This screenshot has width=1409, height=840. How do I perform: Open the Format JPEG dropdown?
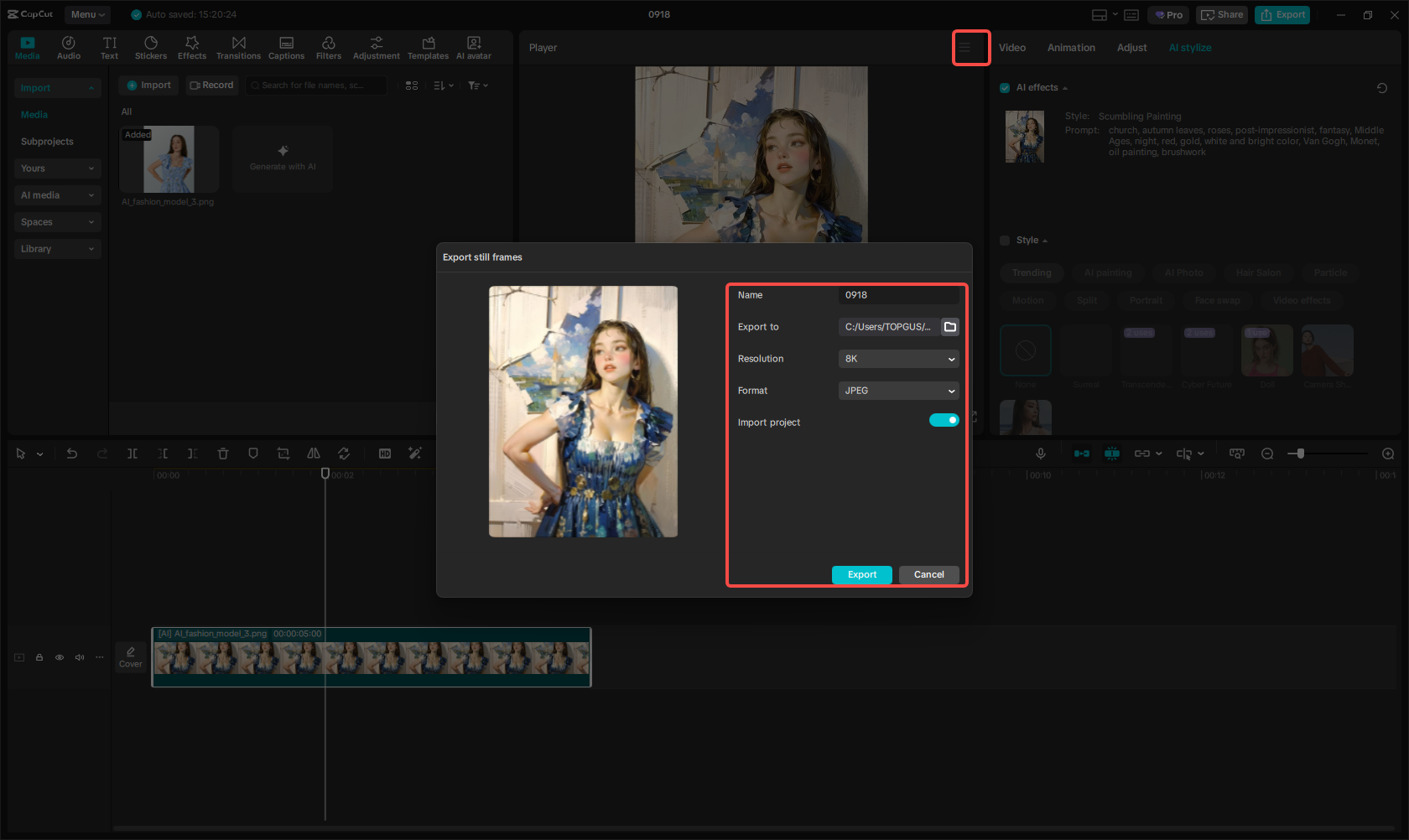click(x=898, y=391)
